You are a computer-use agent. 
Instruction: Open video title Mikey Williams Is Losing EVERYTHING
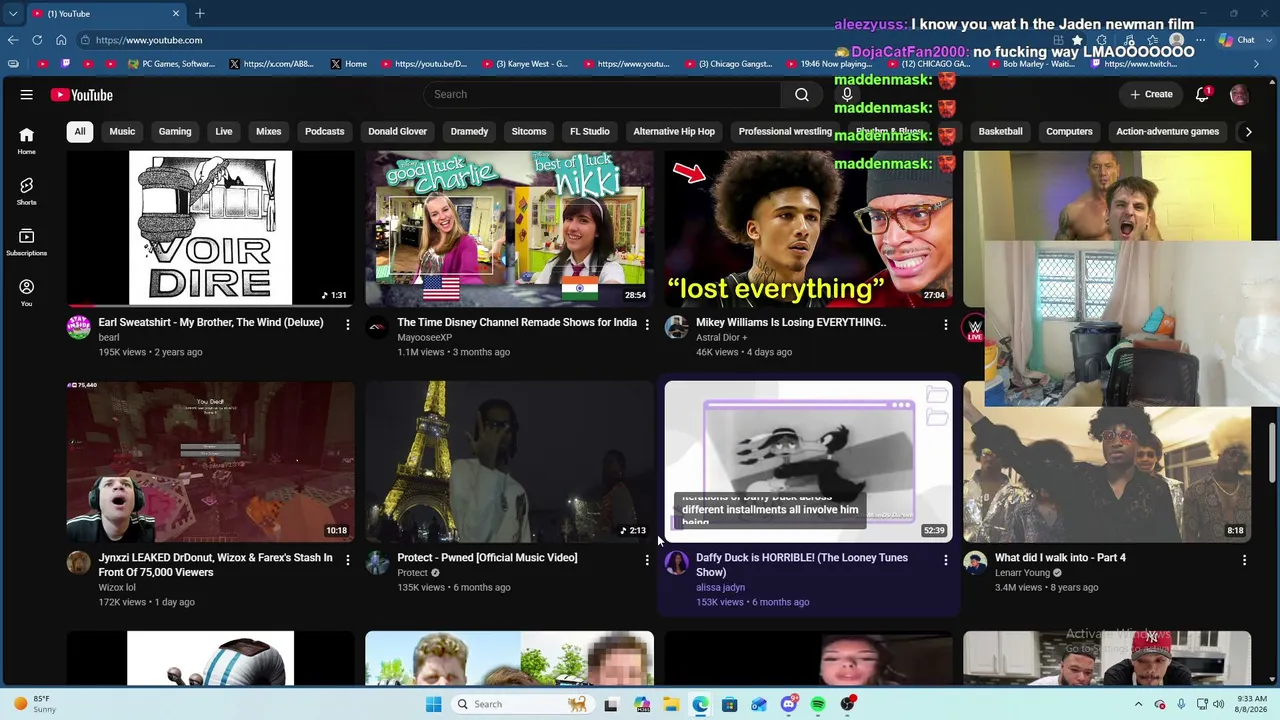791,323
